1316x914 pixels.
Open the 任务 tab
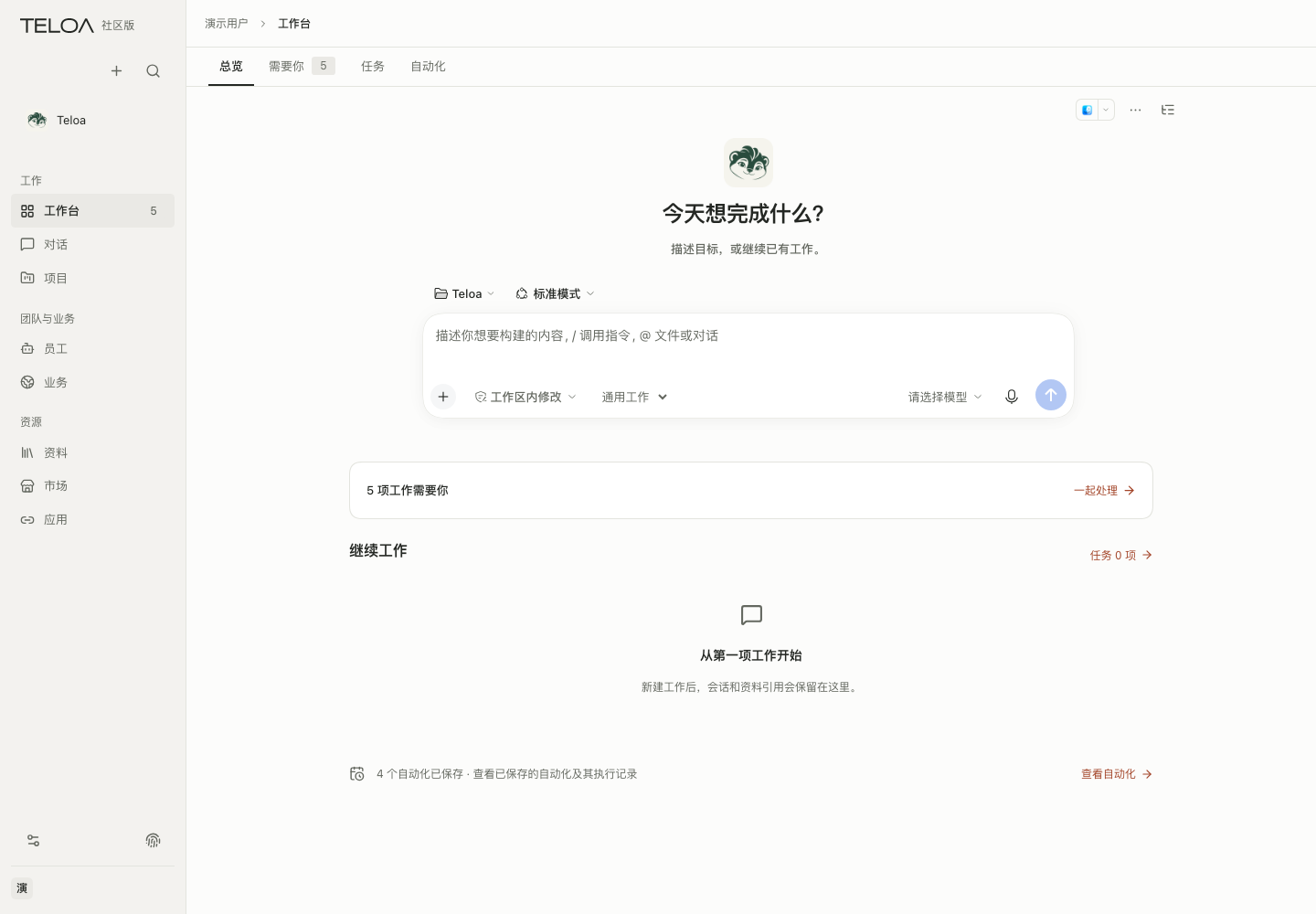(x=373, y=67)
